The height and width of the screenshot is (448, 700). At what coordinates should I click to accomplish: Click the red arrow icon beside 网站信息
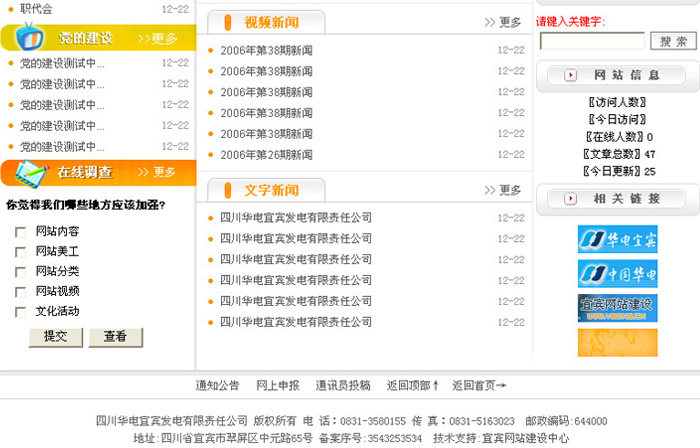tap(570, 75)
